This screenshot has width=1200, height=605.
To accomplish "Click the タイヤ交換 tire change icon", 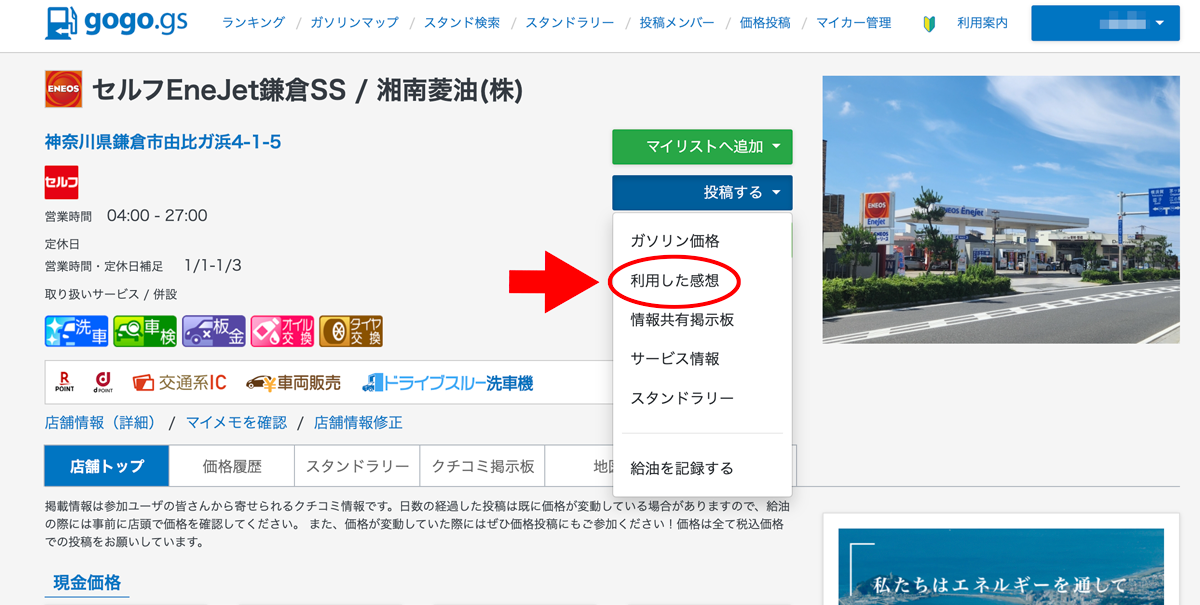I will [x=351, y=331].
